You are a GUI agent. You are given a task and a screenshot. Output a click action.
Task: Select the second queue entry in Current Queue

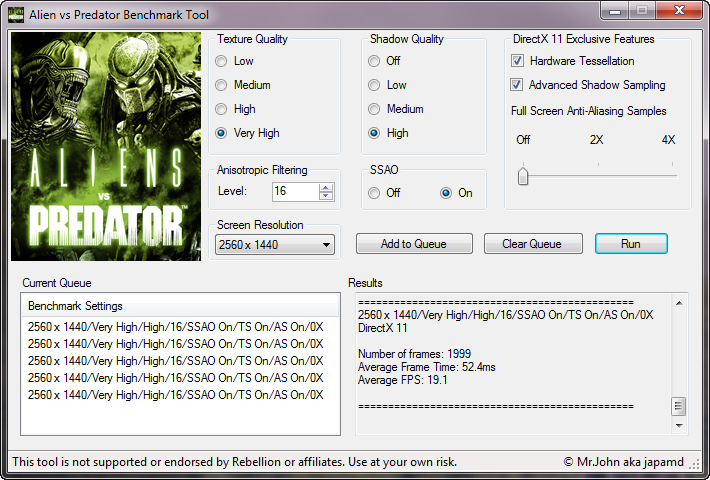pos(176,344)
